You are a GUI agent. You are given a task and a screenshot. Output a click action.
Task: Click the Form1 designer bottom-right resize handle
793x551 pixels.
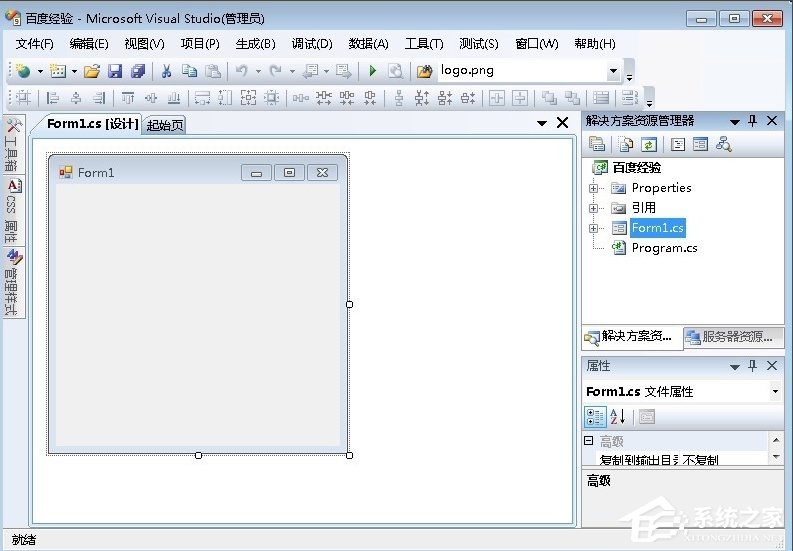click(349, 455)
